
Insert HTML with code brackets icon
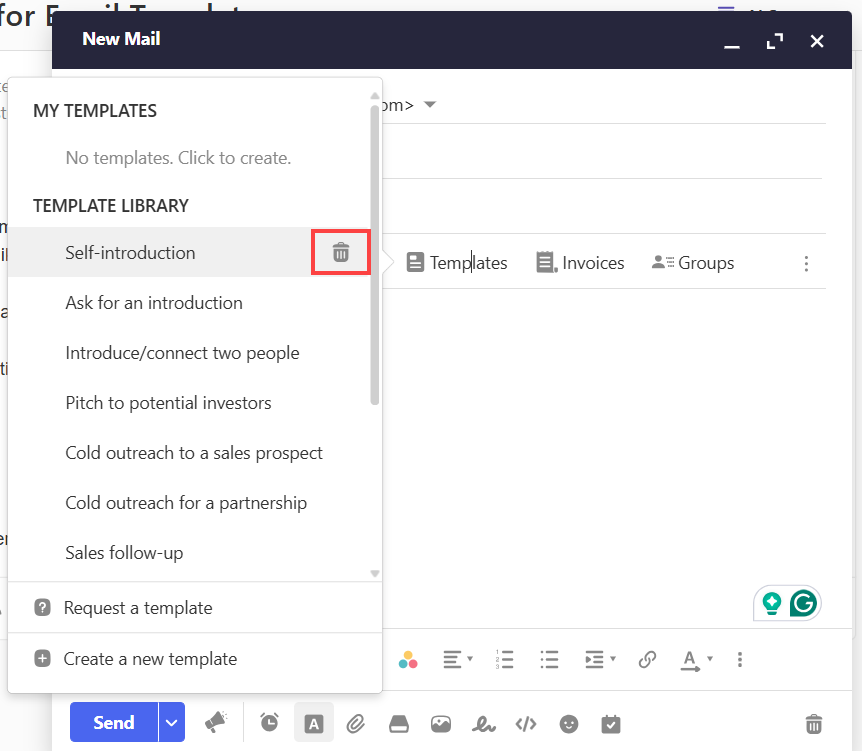pyautogui.click(x=526, y=724)
